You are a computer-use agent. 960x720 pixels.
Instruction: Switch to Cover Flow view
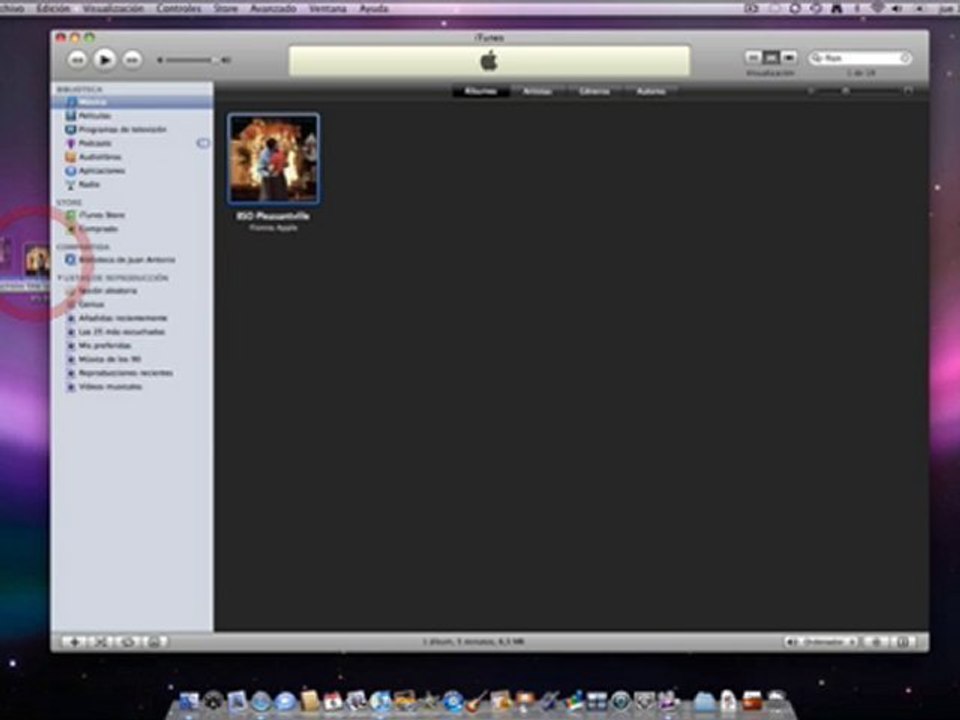tap(789, 58)
